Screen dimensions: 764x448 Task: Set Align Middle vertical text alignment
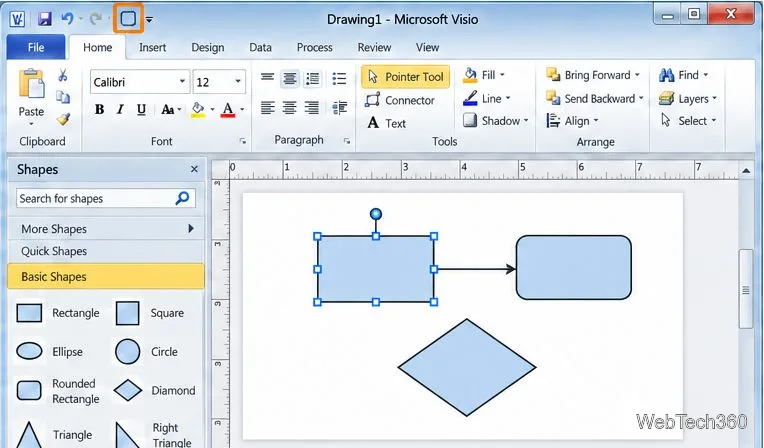pyautogui.click(x=289, y=78)
